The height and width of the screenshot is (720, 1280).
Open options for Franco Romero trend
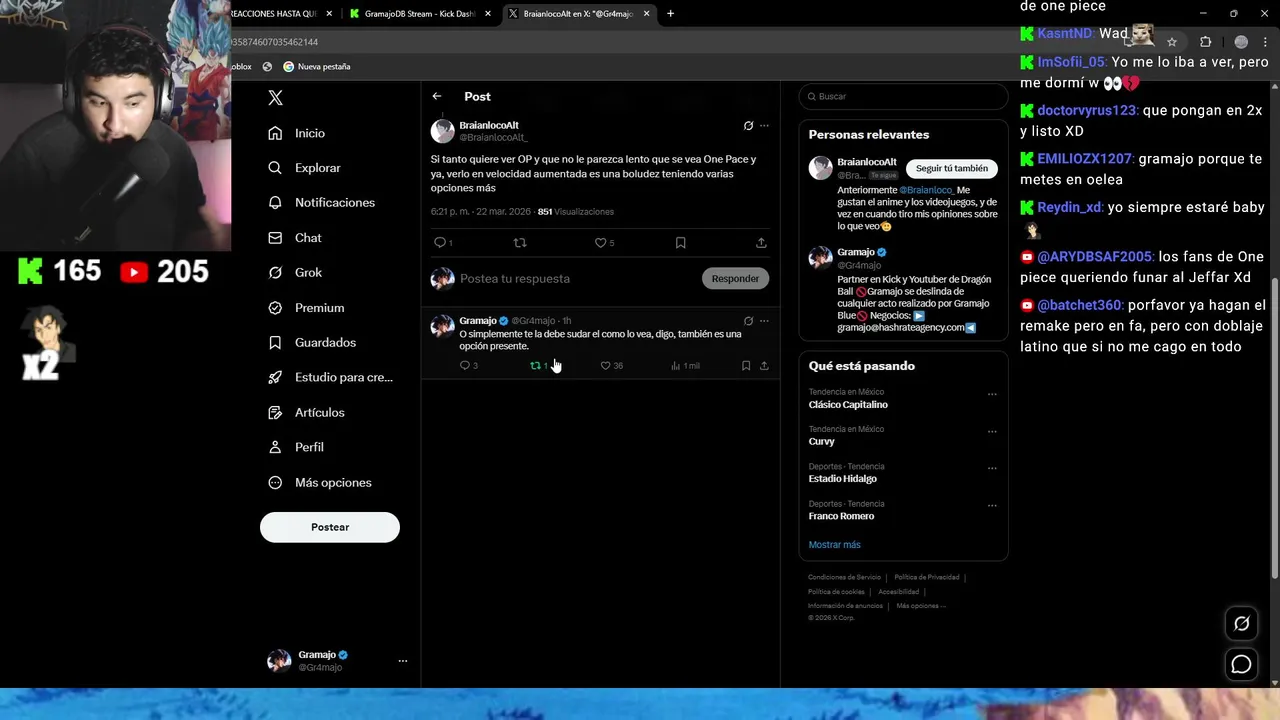pyautogui.click(x=992, y=505)
